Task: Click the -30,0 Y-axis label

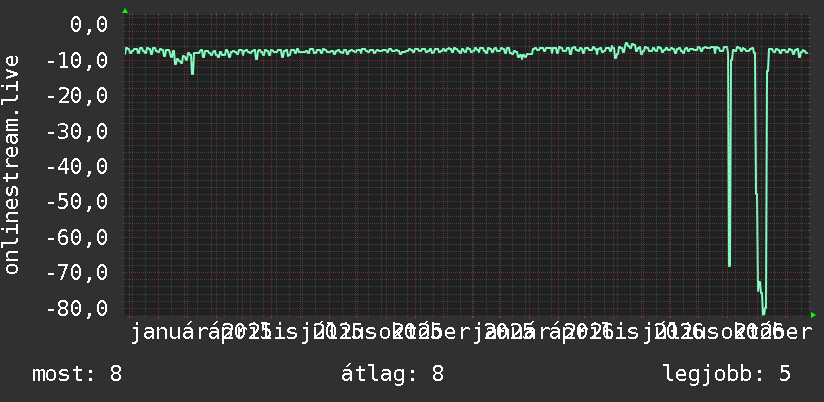Action: (77, 131)
